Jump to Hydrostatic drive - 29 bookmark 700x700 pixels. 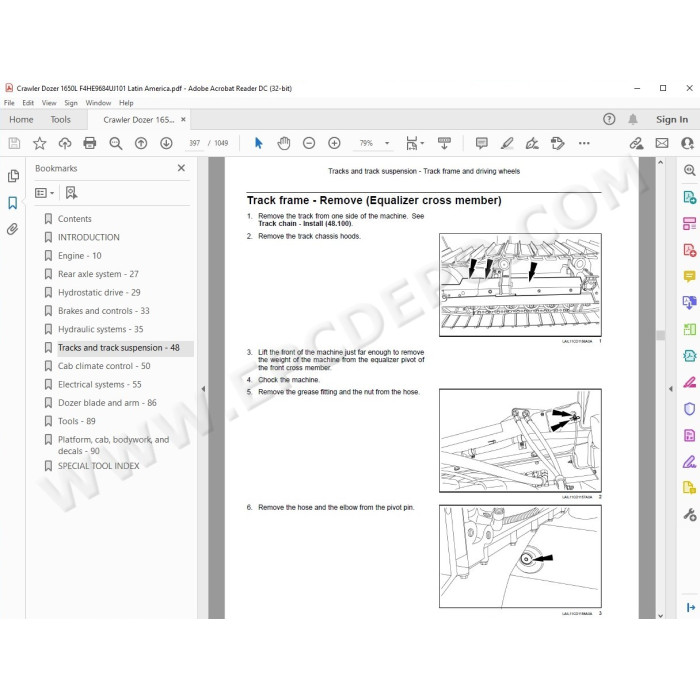click(99, 292)
